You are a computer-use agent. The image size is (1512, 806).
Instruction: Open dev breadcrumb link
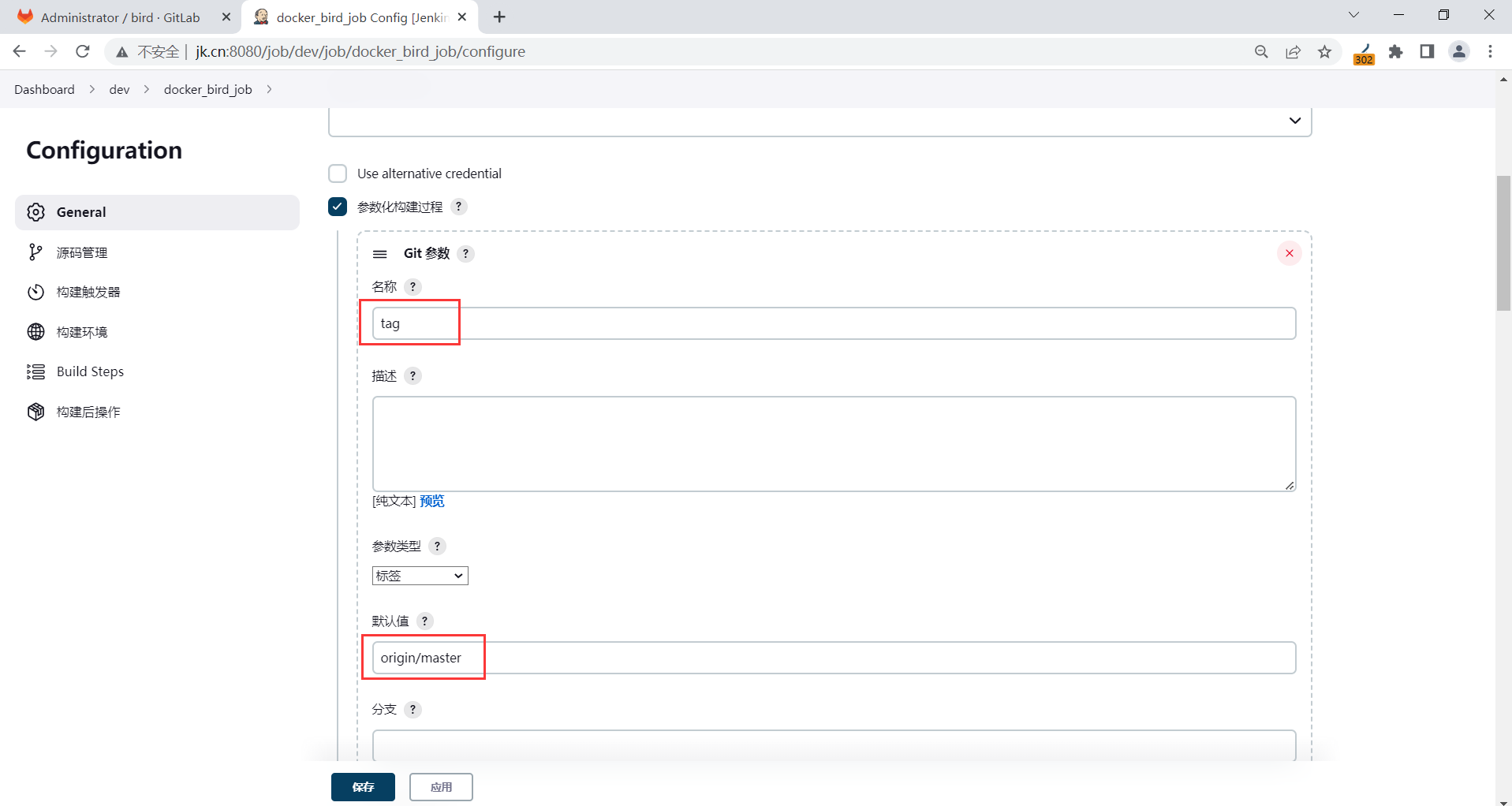[119, 90]
